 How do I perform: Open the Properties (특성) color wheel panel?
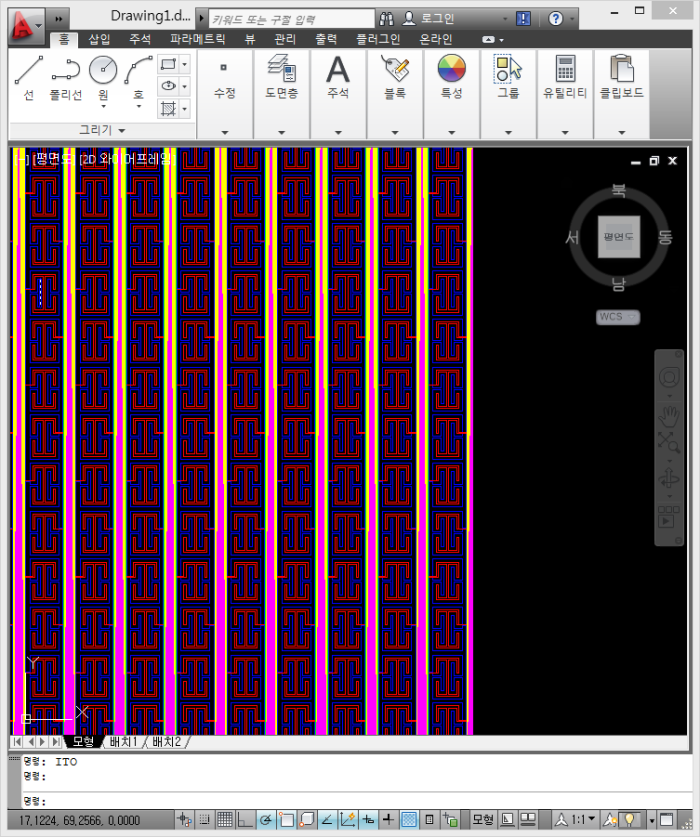click(451, 76)
